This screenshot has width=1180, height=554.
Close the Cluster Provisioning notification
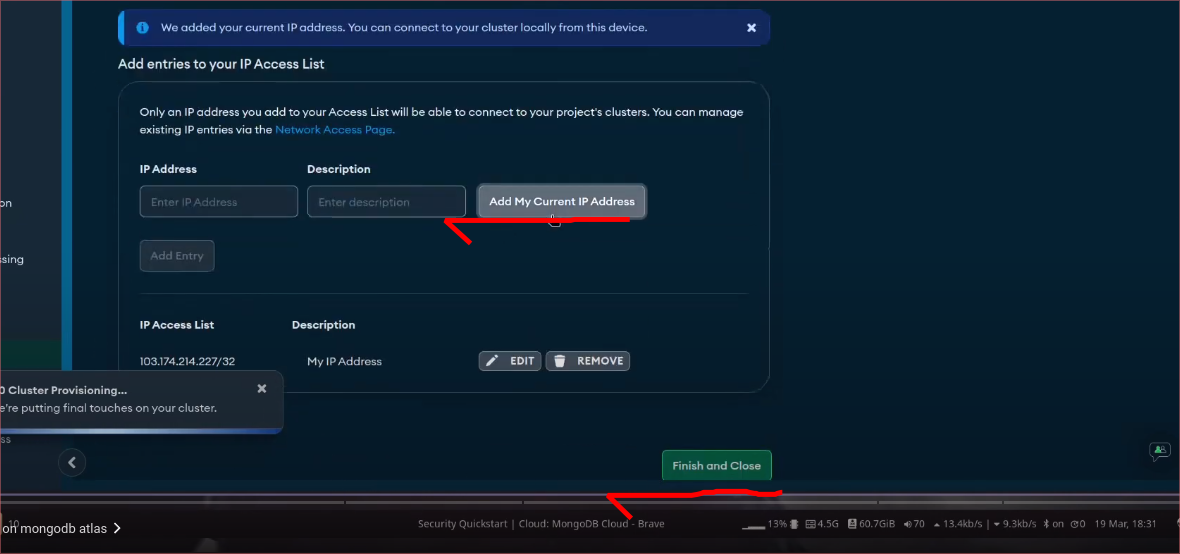pos(262,389)
